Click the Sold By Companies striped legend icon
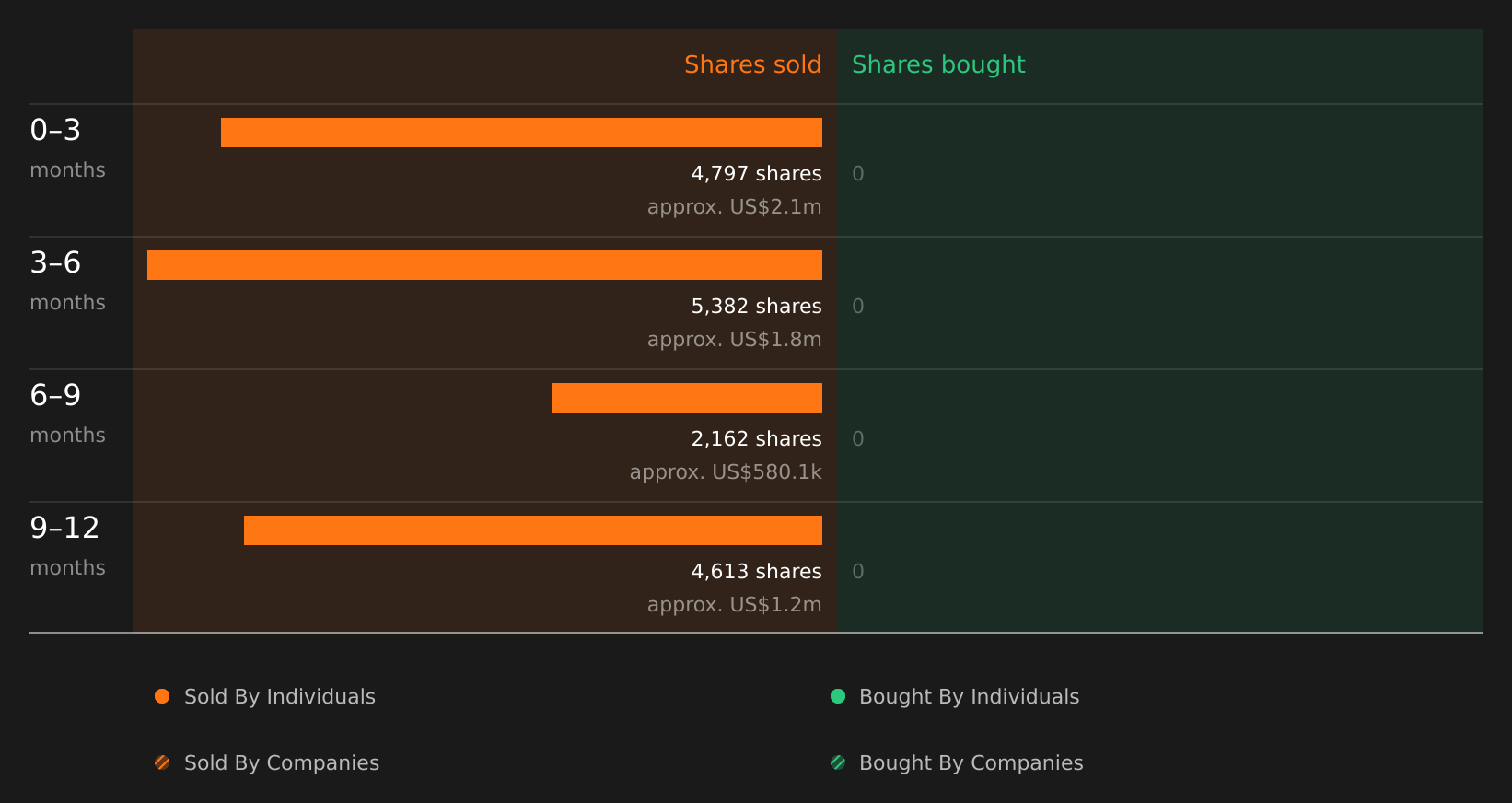This screenshot has width=1512, height=803. [x=162, y=762]
